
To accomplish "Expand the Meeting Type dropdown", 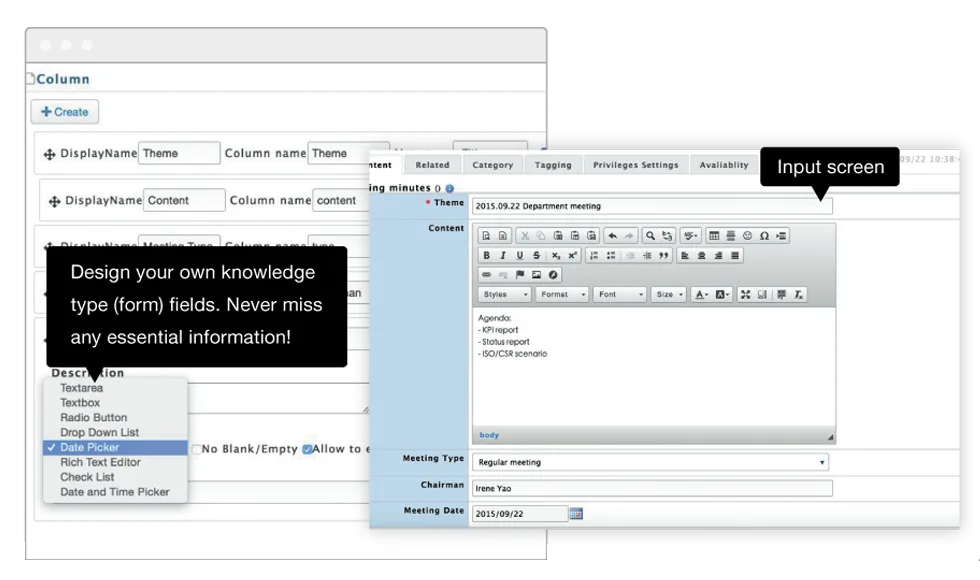I will (x=651, y=462).
